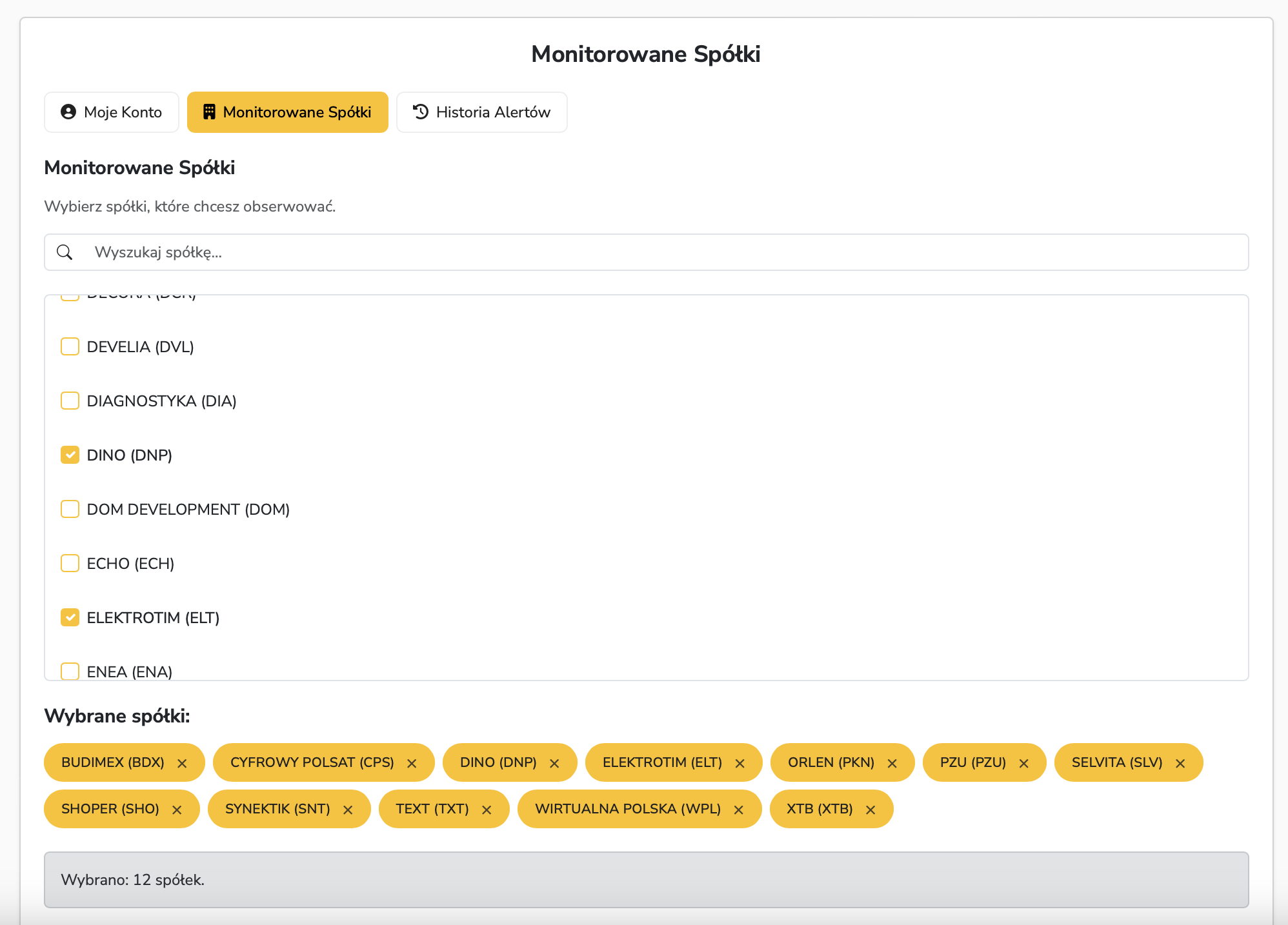Click the WIRTUALNA POLSKA (WPL) chip label
The image size is (1288, 925).
(628, 809)
